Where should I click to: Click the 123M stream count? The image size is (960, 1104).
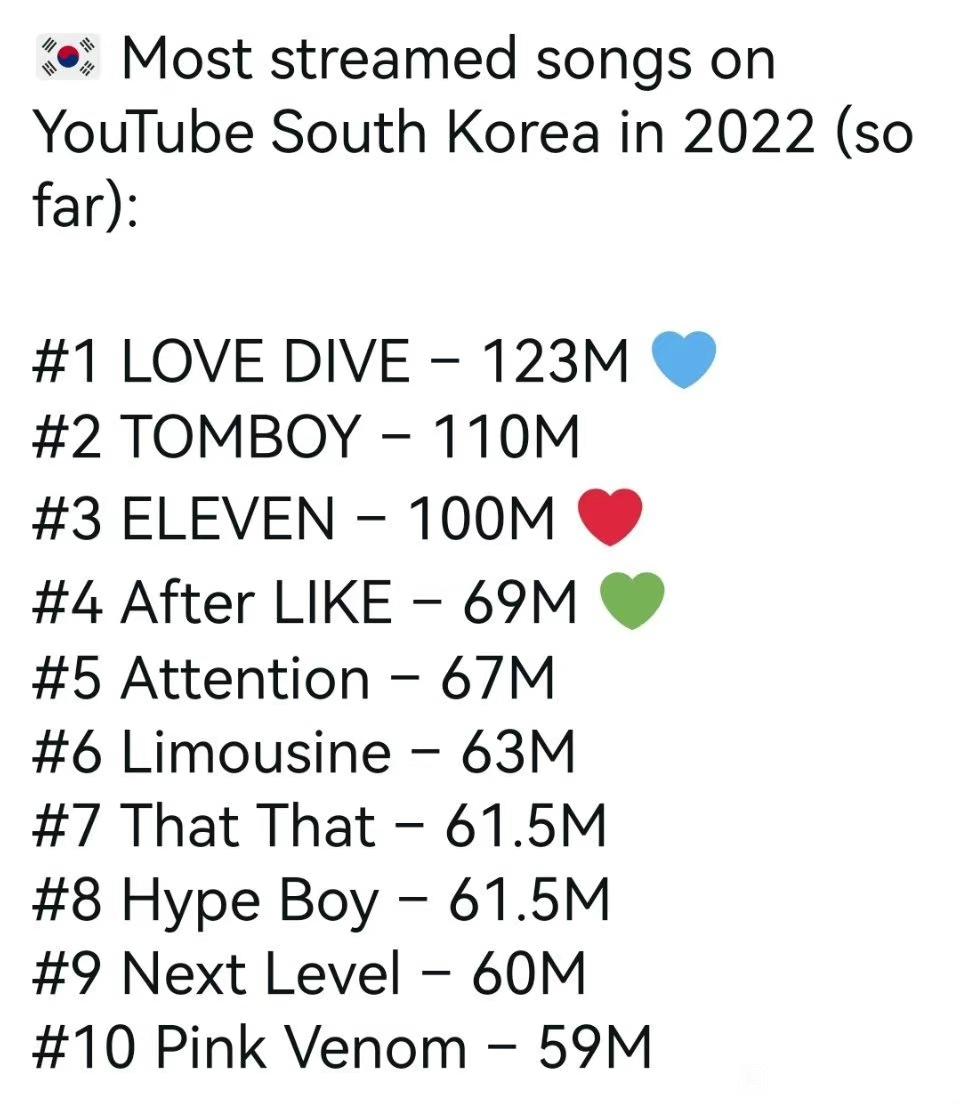tap(556, 361)
